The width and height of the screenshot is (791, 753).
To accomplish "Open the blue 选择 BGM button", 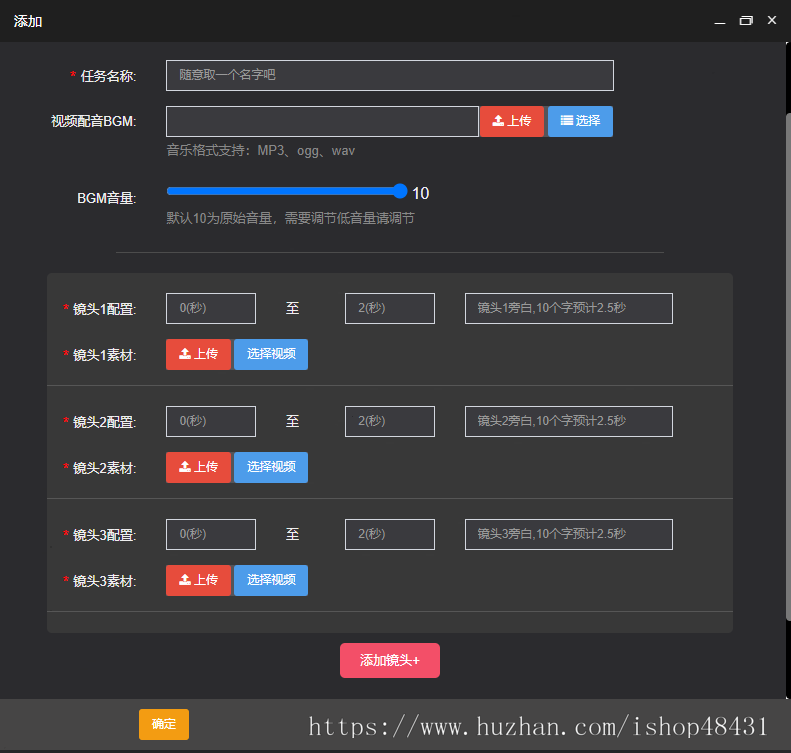I will click(x=580, y=122).
